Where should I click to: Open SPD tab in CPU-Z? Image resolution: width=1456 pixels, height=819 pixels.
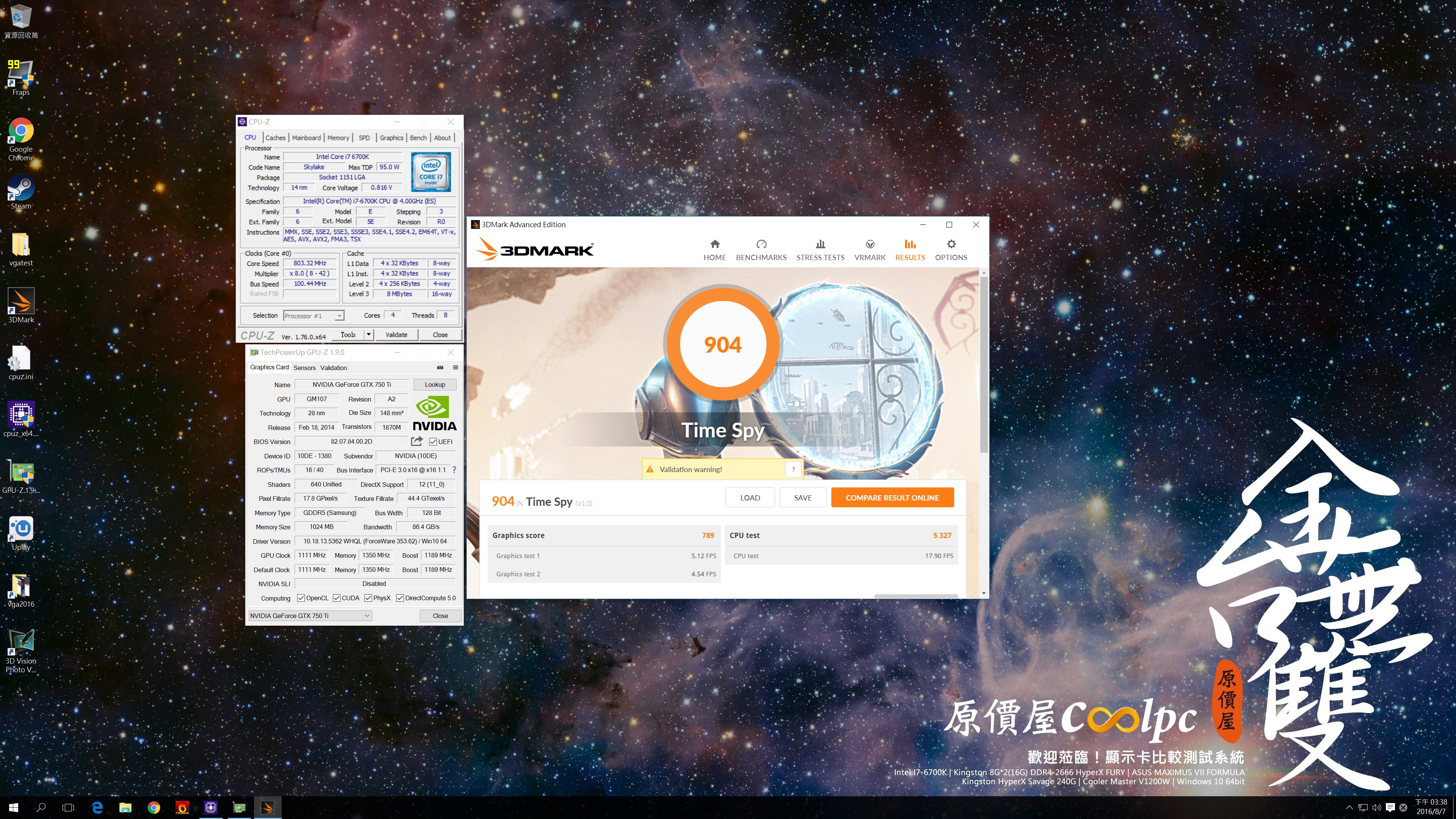coord(364,138)
